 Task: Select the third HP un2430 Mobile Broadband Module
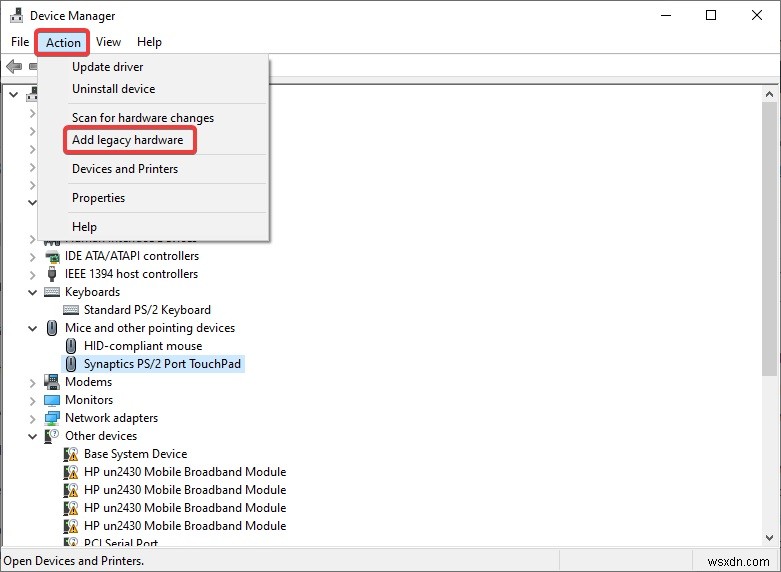(185, 508)
